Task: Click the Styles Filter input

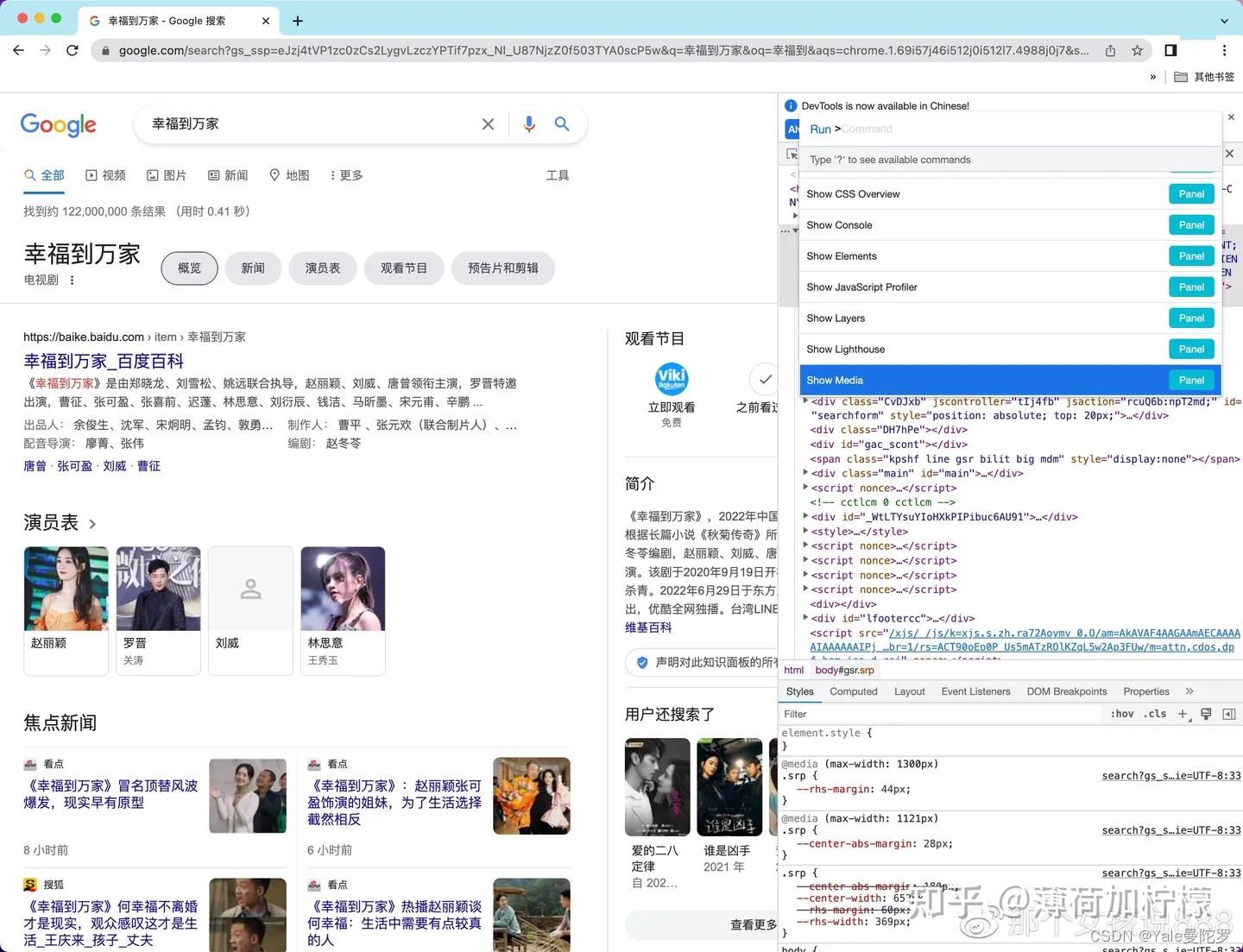Action: click(x=941, y=715)
